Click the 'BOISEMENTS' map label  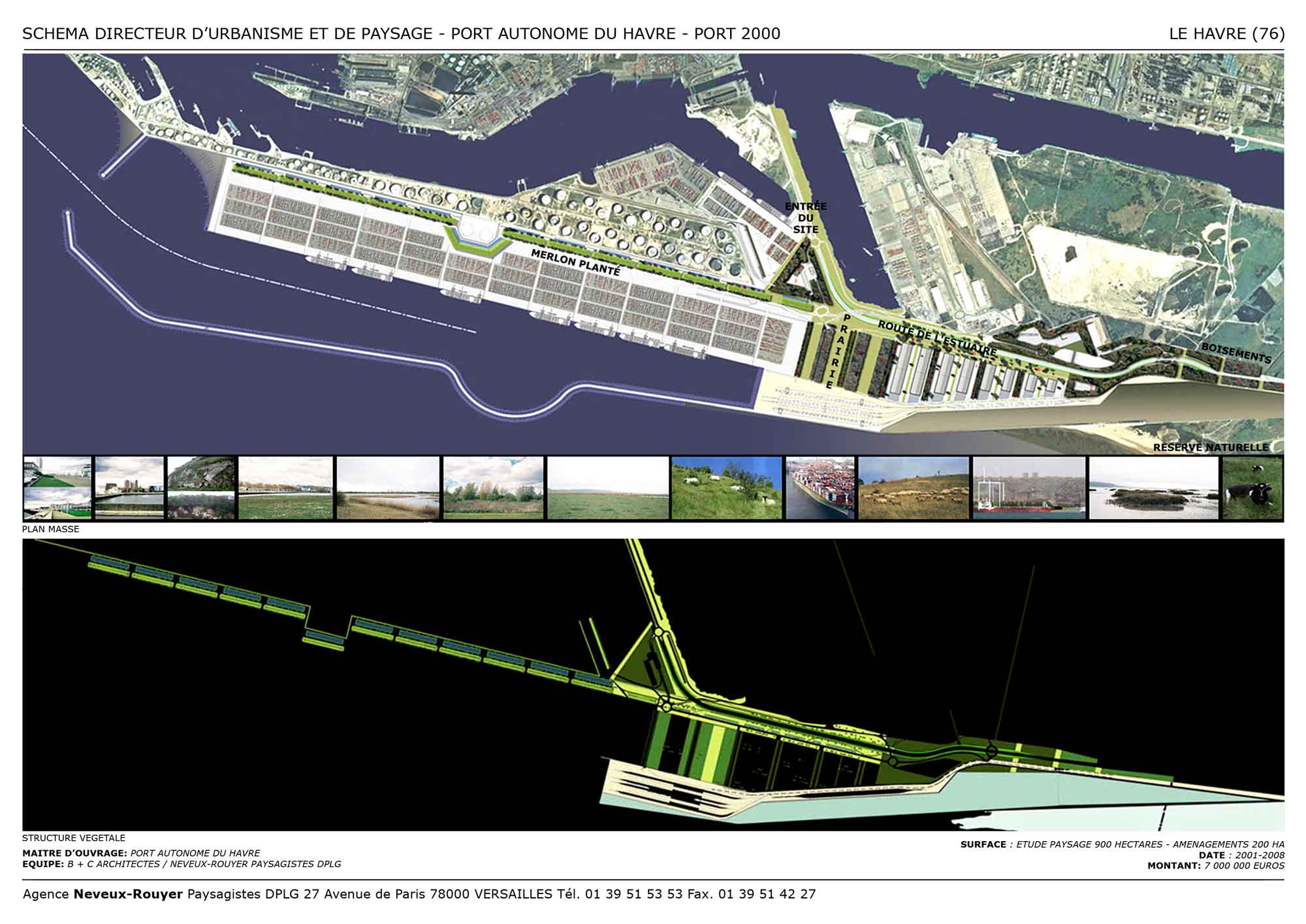click(1236, 353)
